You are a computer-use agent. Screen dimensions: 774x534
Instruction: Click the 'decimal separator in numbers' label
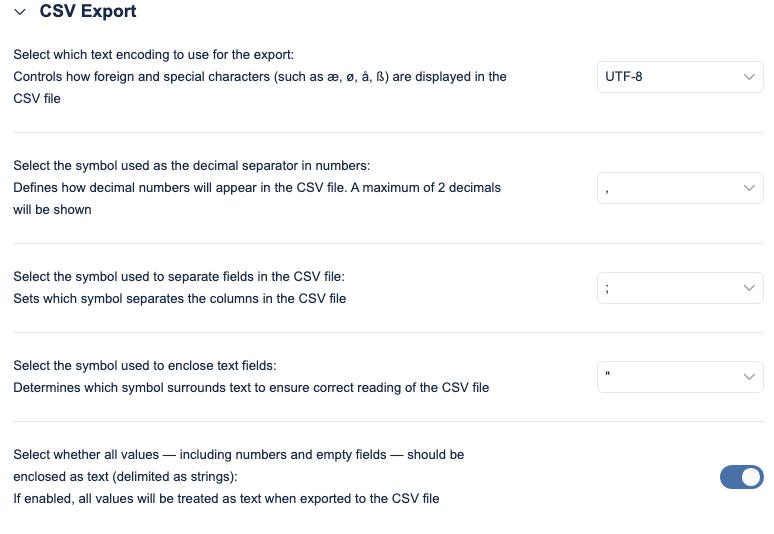click(x=191, y=165)
